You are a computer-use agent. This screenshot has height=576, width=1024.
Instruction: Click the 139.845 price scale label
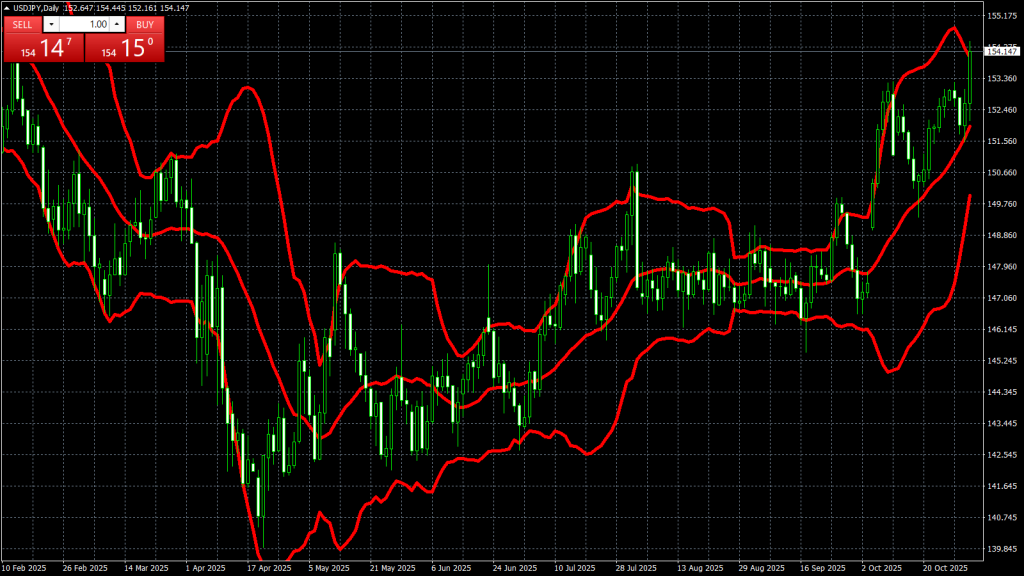pyautogui.click(x=1002, y=549)
